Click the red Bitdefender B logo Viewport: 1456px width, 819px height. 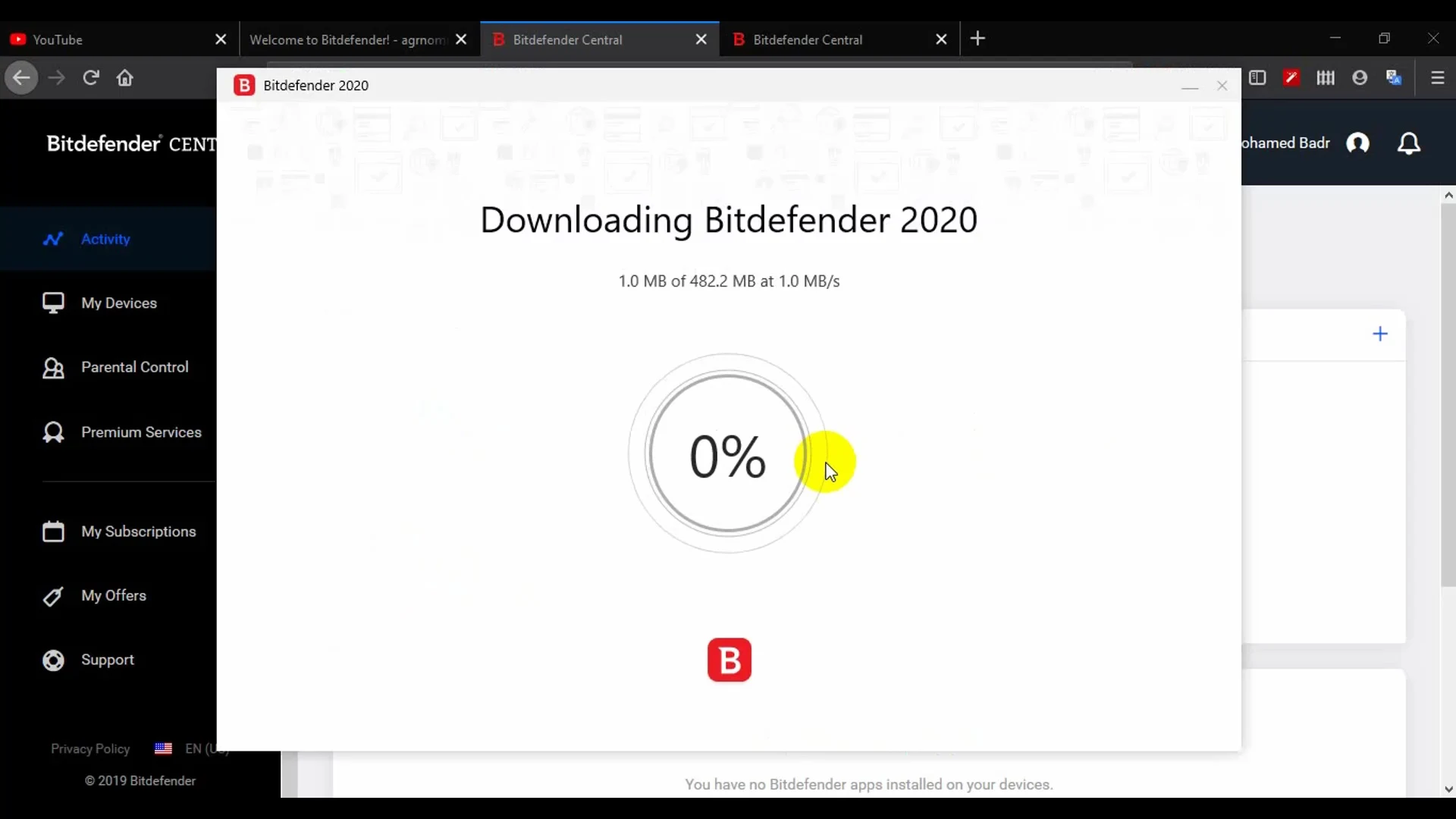tap(730, 660)
